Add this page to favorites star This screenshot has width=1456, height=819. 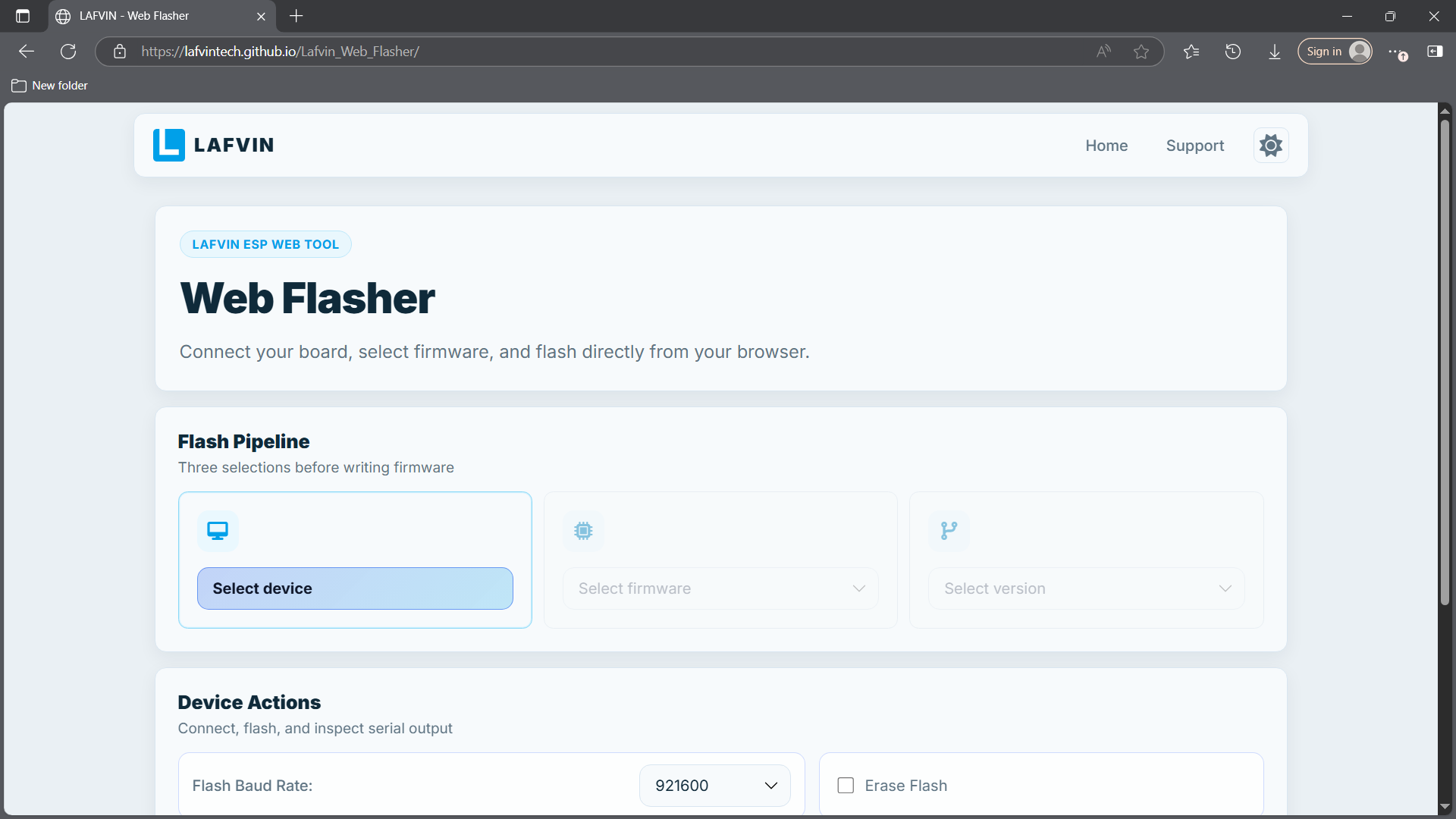point(1141,52)
